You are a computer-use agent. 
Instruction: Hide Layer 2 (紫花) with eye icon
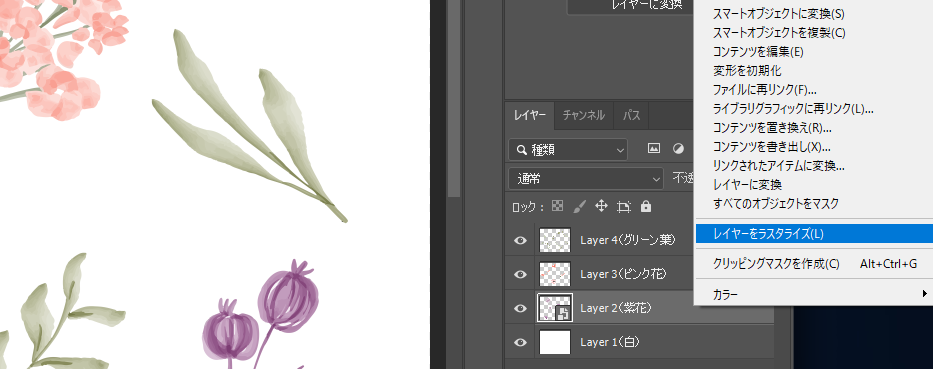click(521, 308)
